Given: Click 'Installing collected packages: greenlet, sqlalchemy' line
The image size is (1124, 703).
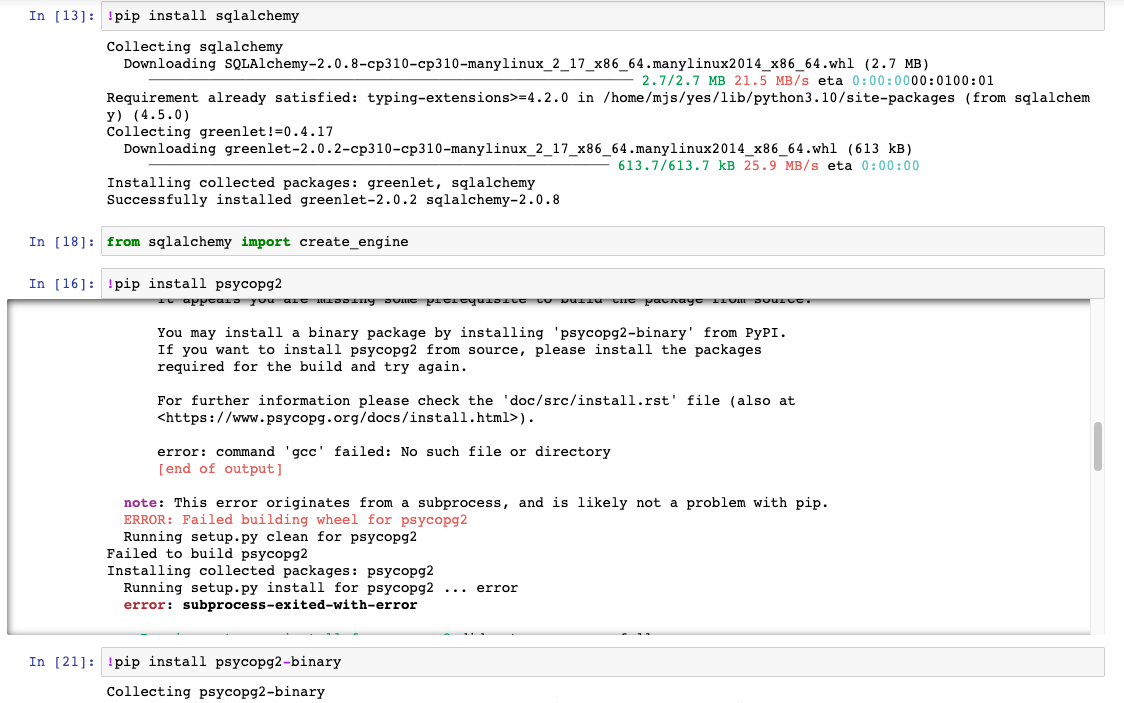Looking at the screenshot, I should click(x=321, y=183).
